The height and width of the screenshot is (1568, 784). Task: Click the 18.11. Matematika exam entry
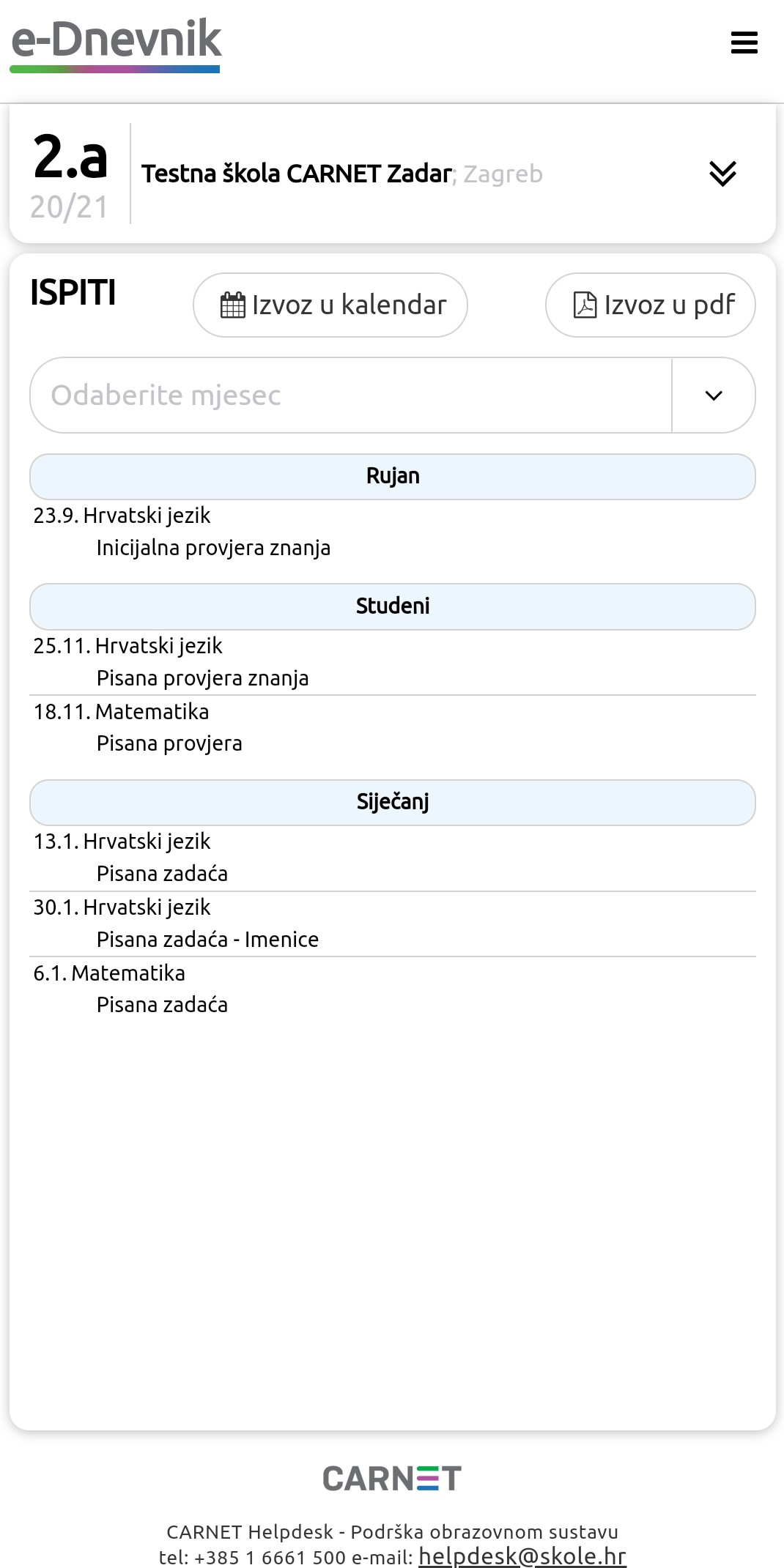[x=121, y=712]
